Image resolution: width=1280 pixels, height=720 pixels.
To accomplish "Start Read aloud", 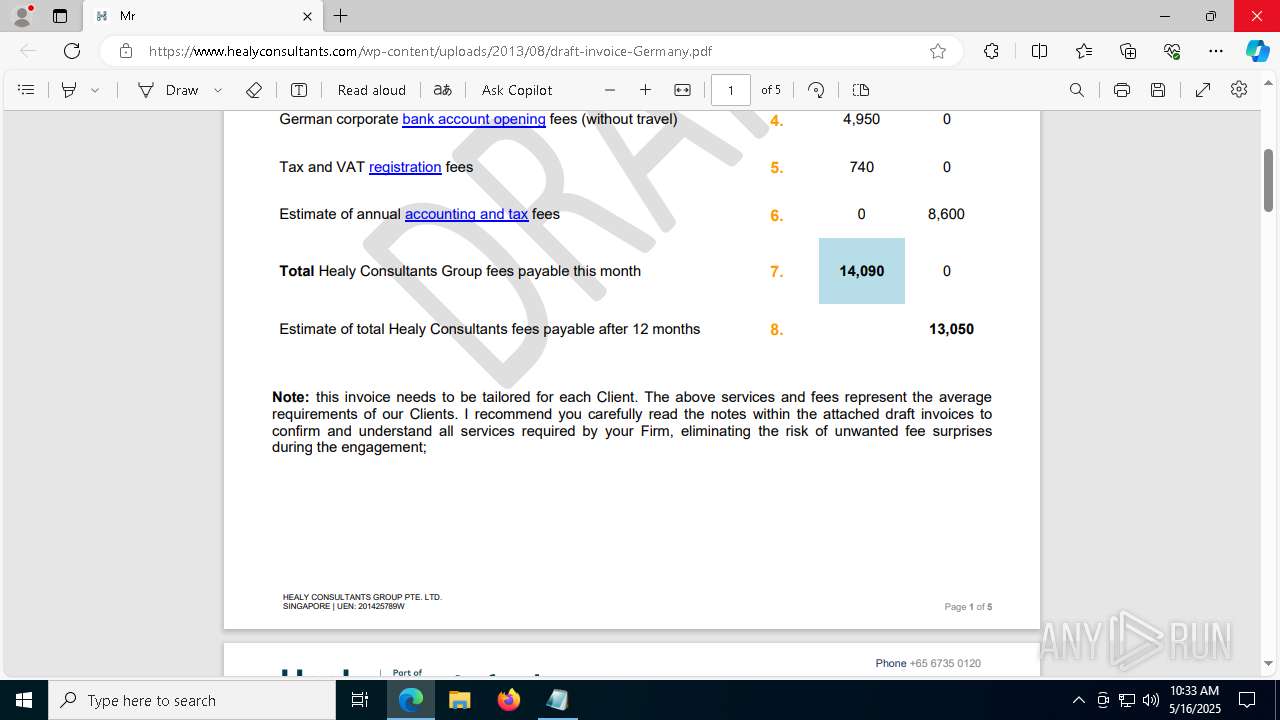I will pos(371,90).
